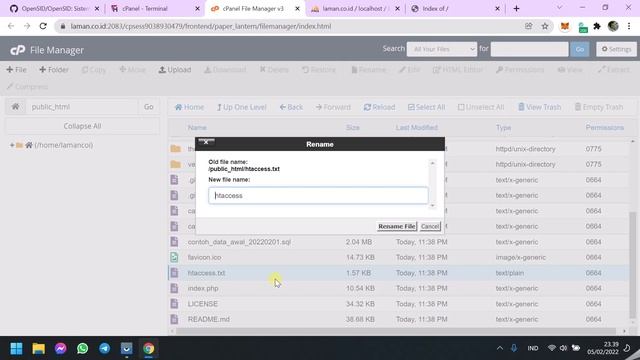The width and height of the screenshot is (640, 360).
Task: Switch to the cPanel - Terminal tab
Action: click(x=155, y=8)
